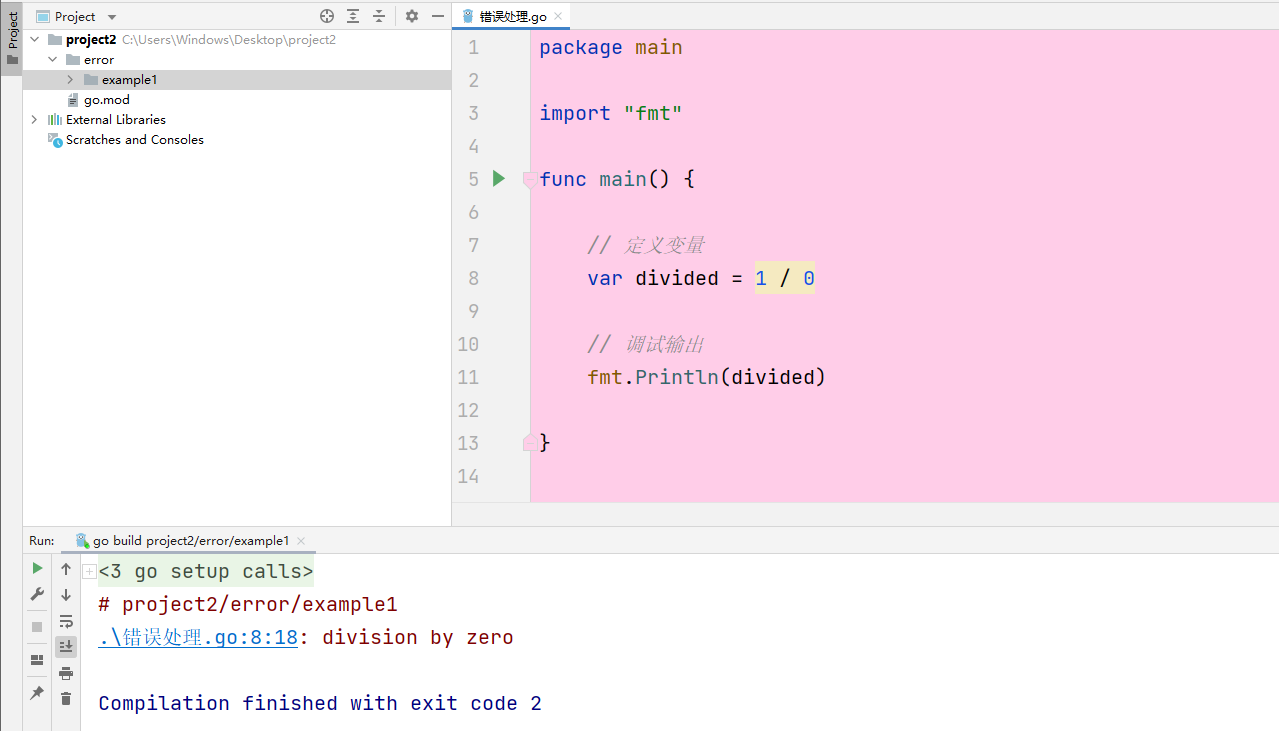Follow the .\错误处理.go:8:18 link
The image size is (1279, 731).
198,637
